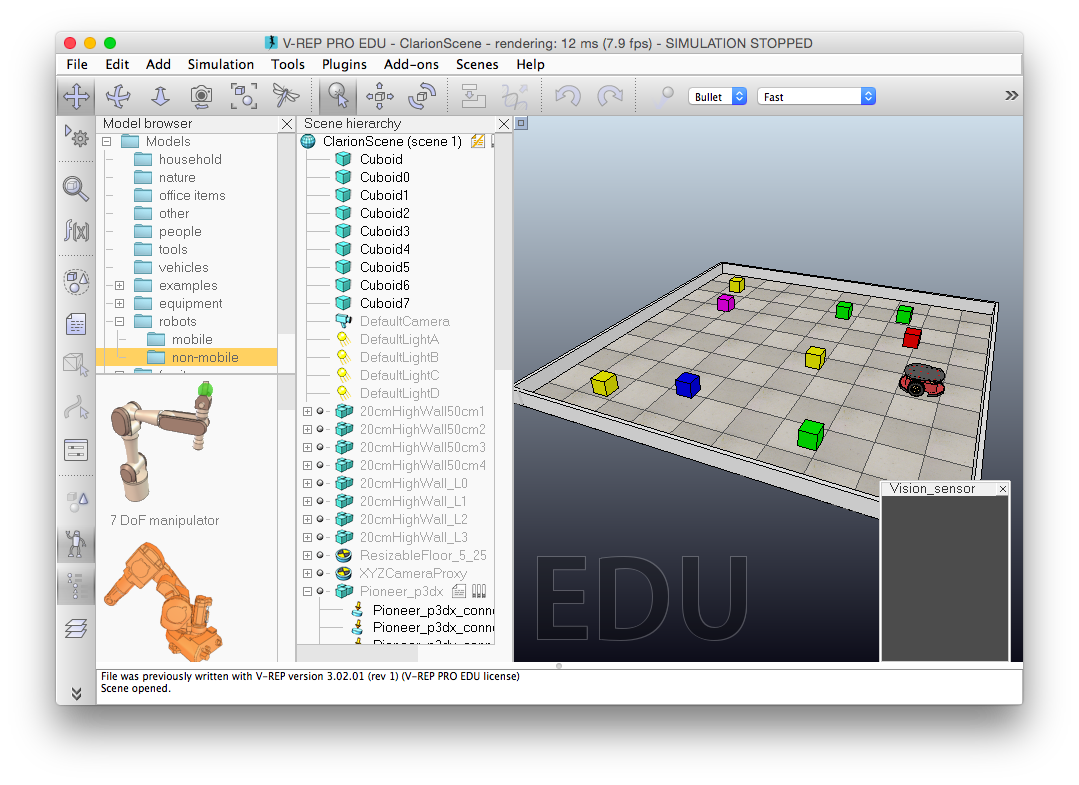Click the blue cube in the scene

coord(687,385)
